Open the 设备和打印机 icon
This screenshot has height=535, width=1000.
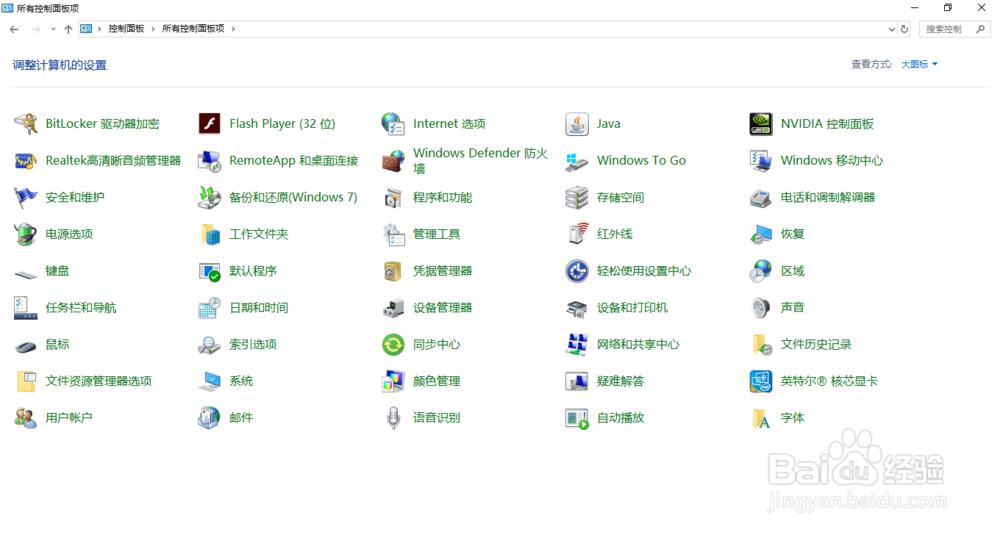coord(577,308)
